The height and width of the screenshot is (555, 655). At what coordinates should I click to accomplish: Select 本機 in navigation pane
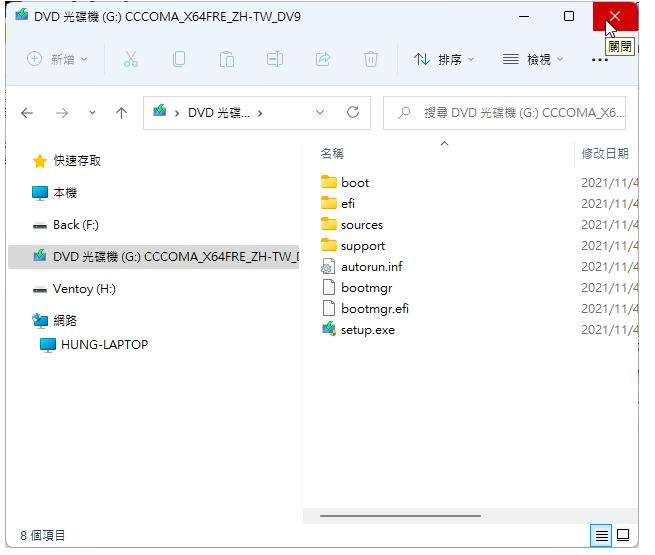click(x=65, y=193)
